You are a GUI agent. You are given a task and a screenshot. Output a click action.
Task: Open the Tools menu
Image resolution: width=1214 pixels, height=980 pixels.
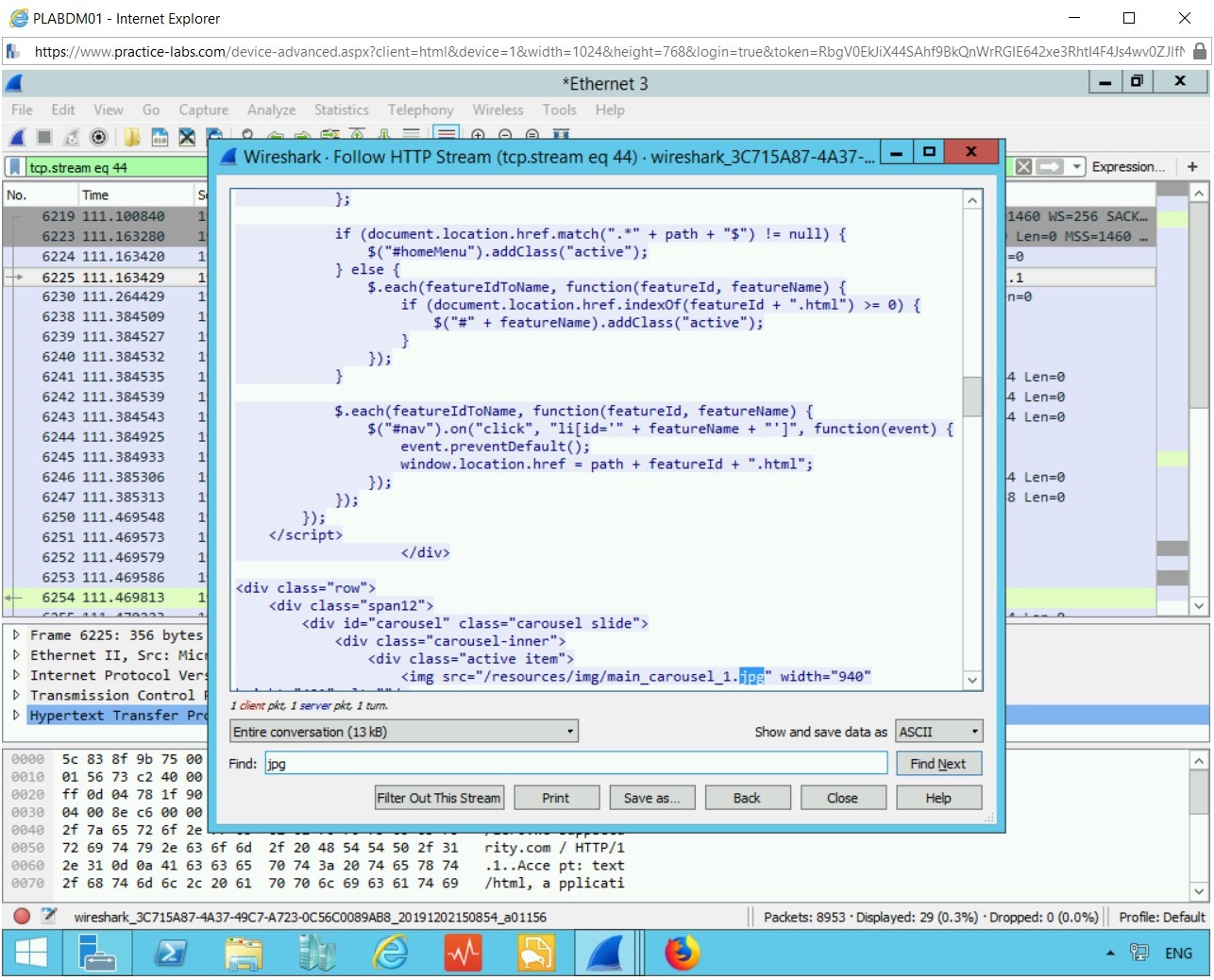click(x=560, y=110)
